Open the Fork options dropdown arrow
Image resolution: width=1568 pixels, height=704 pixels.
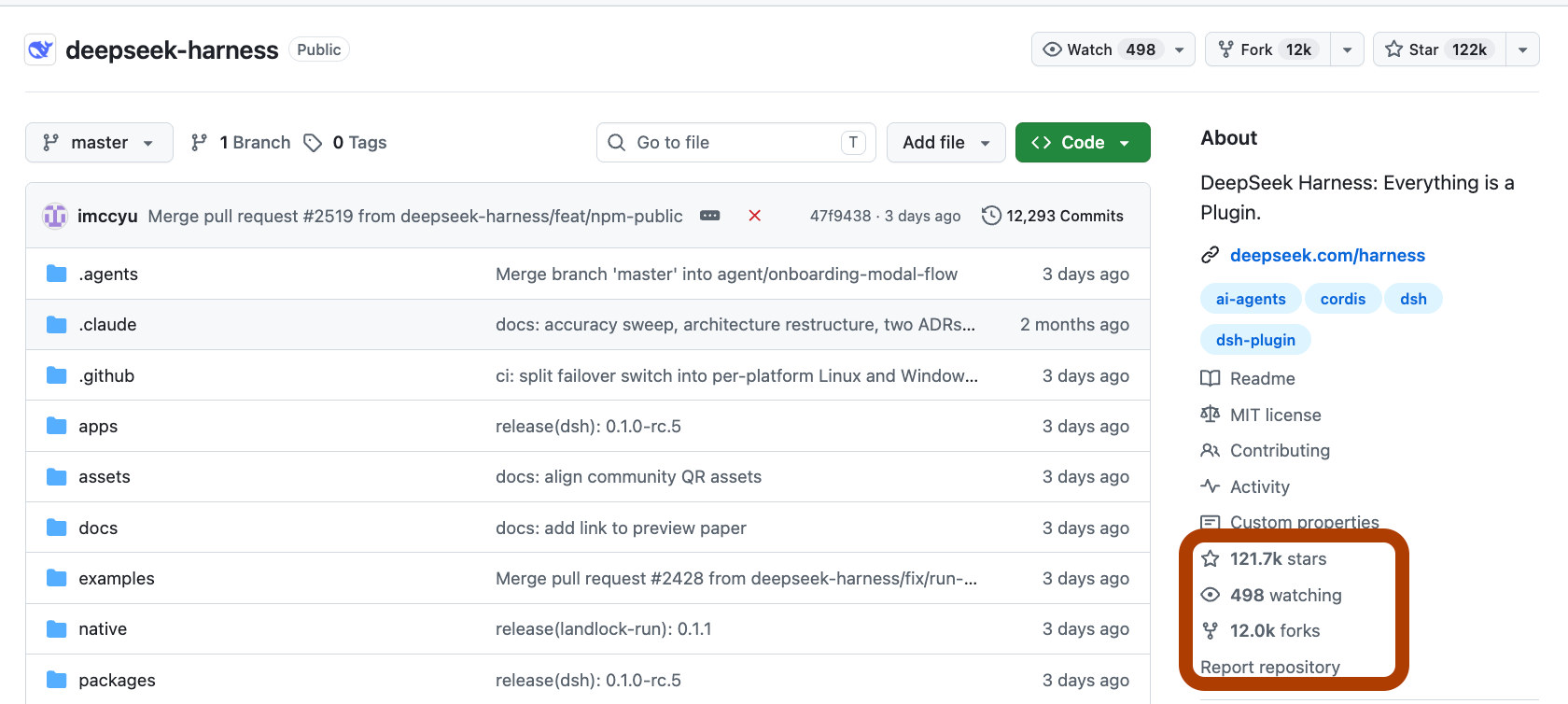(1347, 49)
